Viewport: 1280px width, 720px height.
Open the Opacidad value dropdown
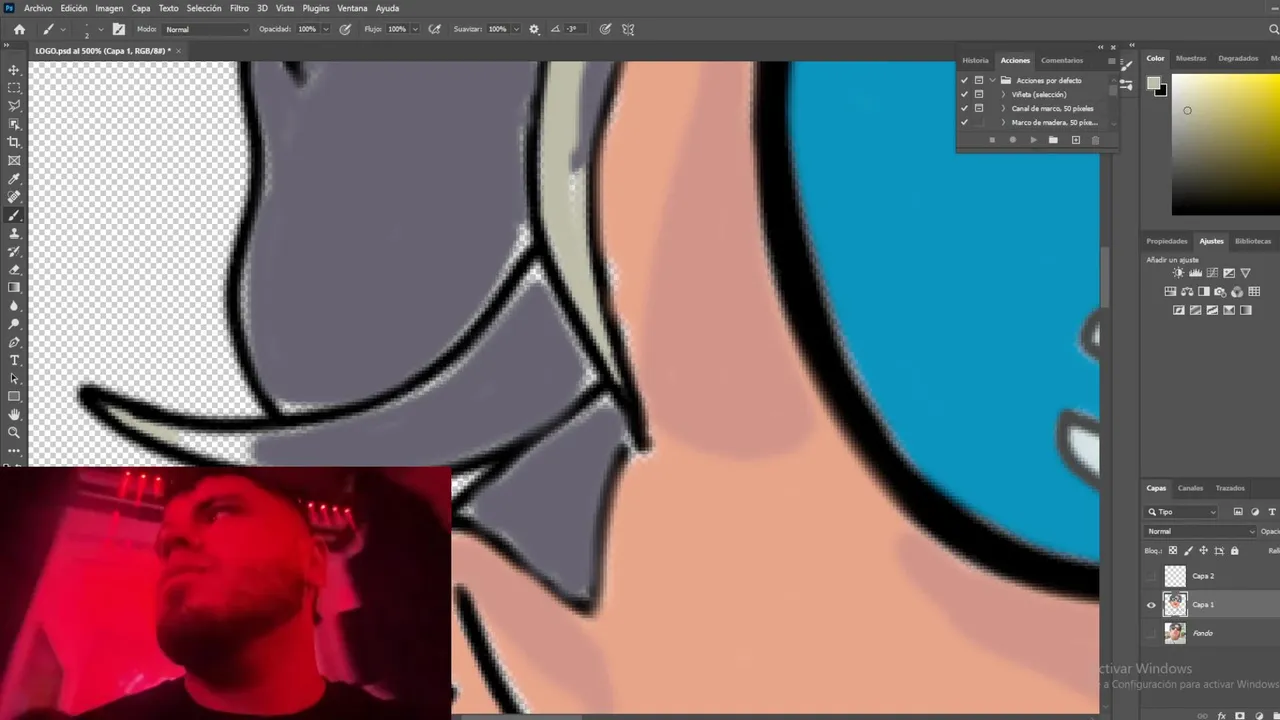click(325, 29)
